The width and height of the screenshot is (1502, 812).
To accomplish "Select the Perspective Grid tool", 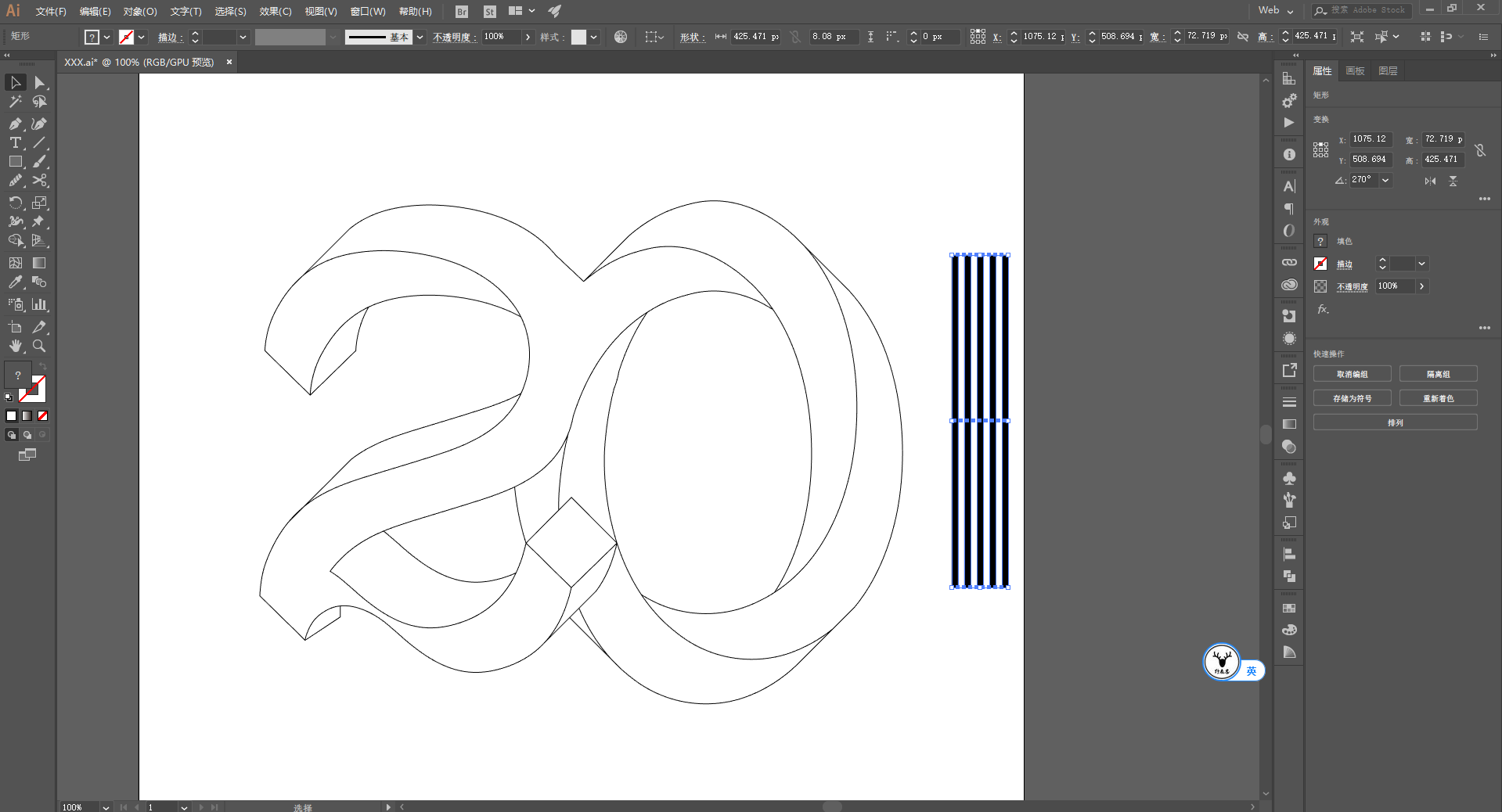I will coord(39,240).
